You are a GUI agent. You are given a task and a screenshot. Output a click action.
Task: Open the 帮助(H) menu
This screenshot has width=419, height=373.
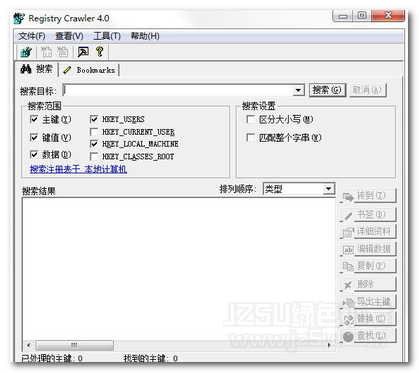145,36
